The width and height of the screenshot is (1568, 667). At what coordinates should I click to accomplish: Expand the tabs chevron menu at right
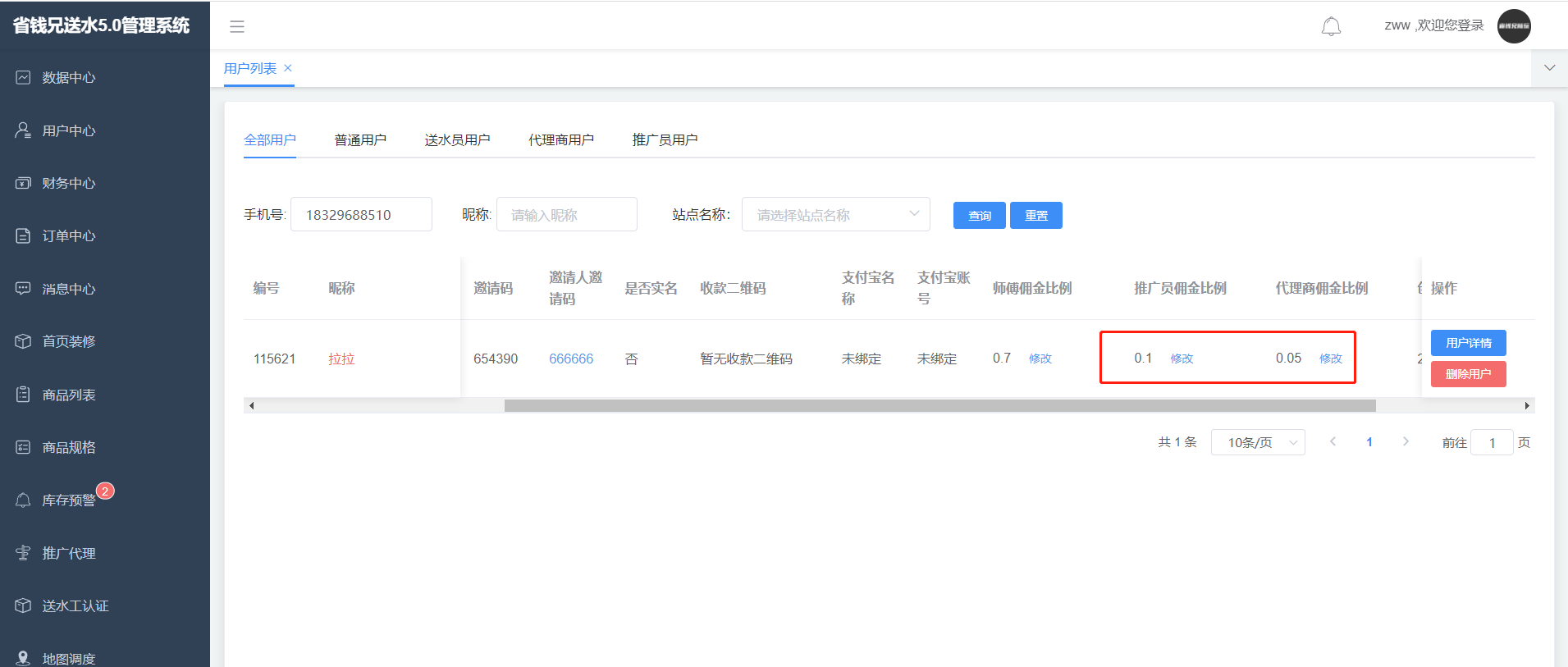point(1549,68)
